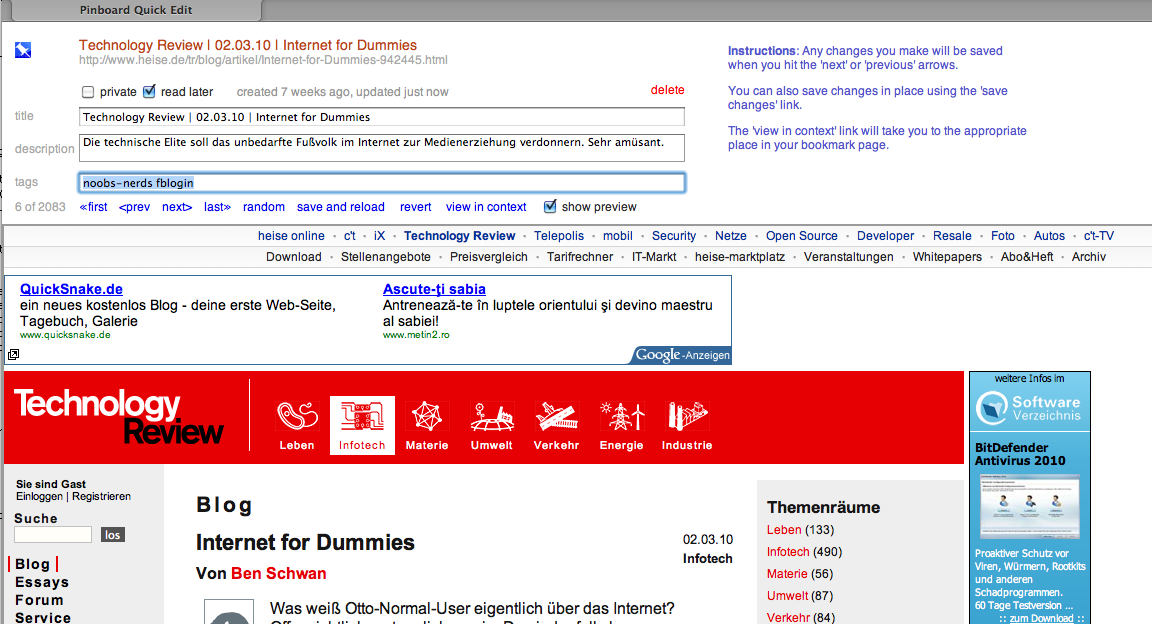Image resolution: width=1152 pixels, height=624 pixels.
Task: Open the Archiv nav link
Action: [1089, 257]
